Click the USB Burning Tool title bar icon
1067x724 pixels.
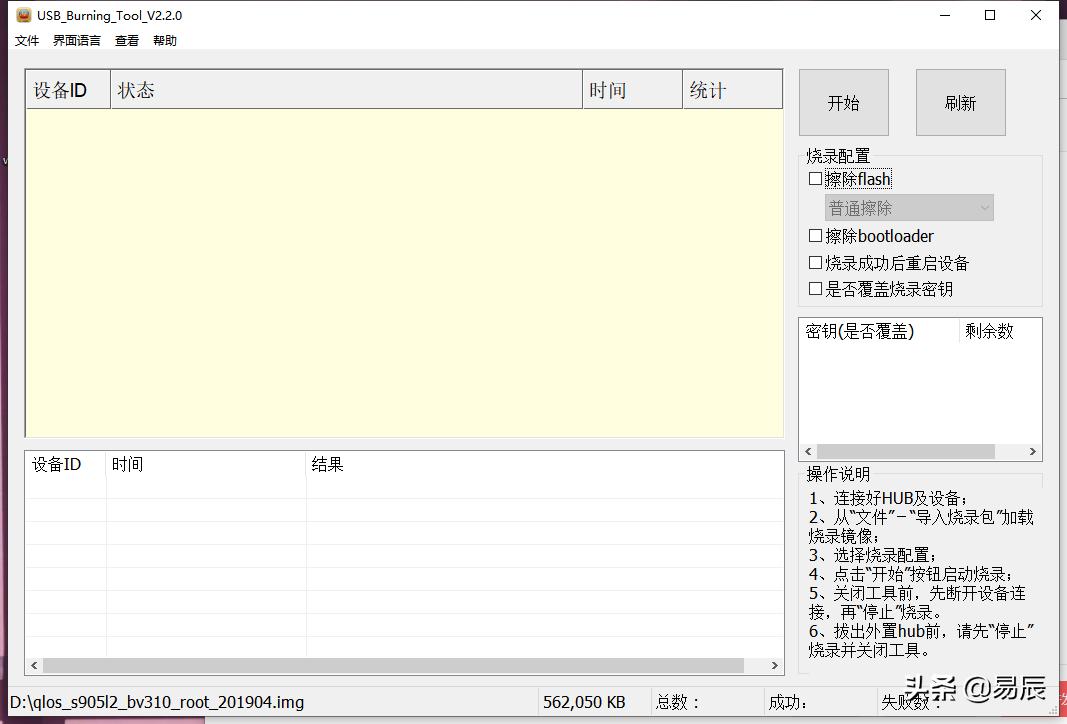coord(22,15)
